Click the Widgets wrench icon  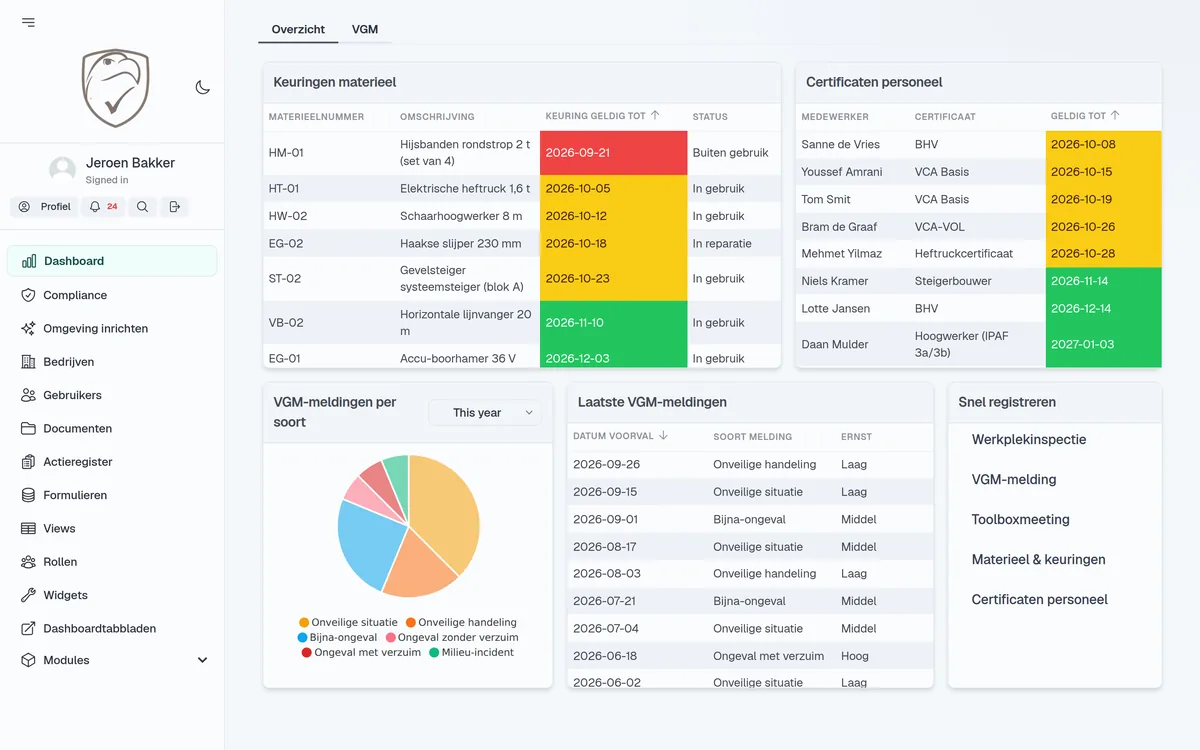[x=28, y=595]
